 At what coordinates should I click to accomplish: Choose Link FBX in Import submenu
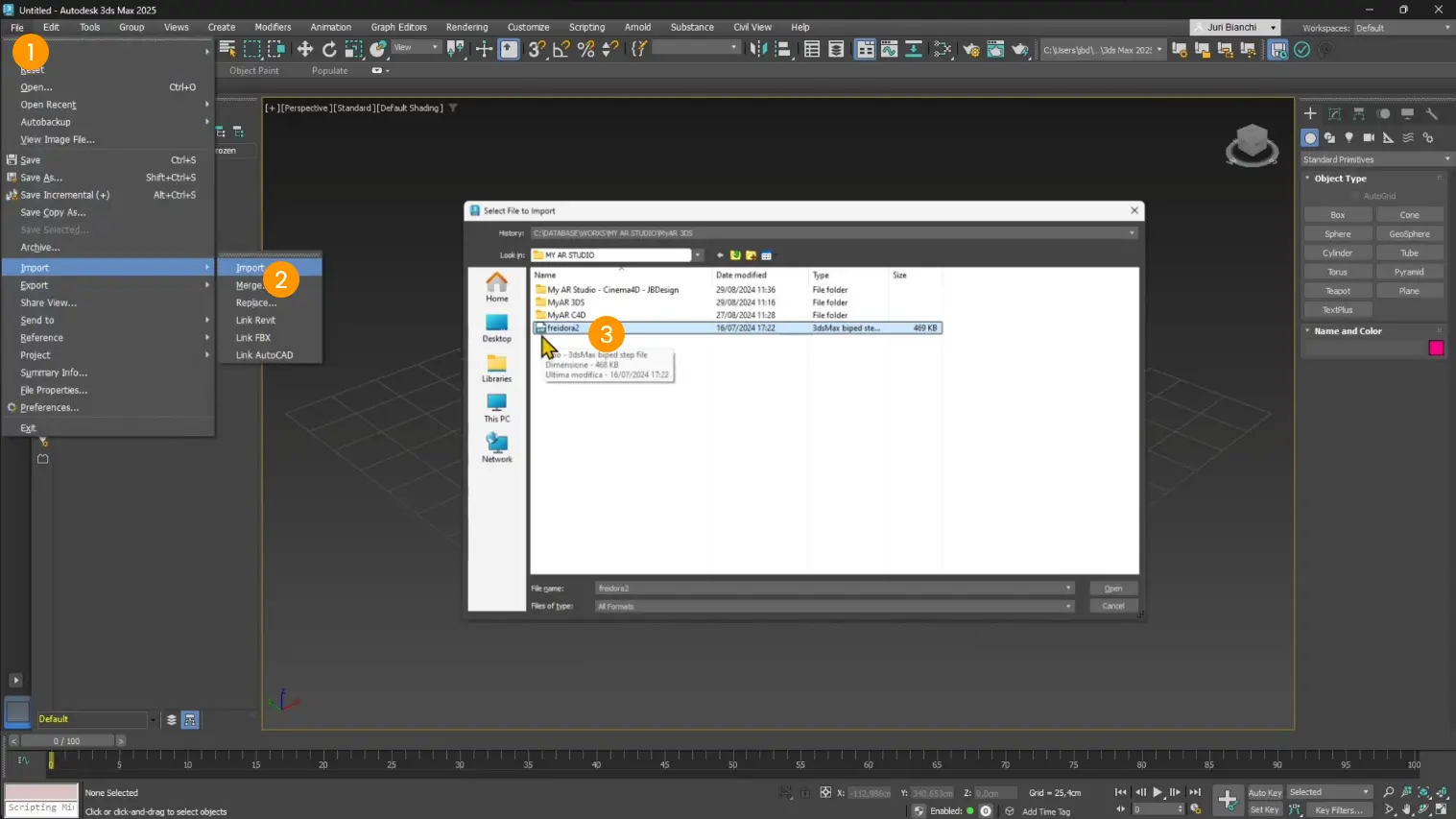tap(253, 338)
